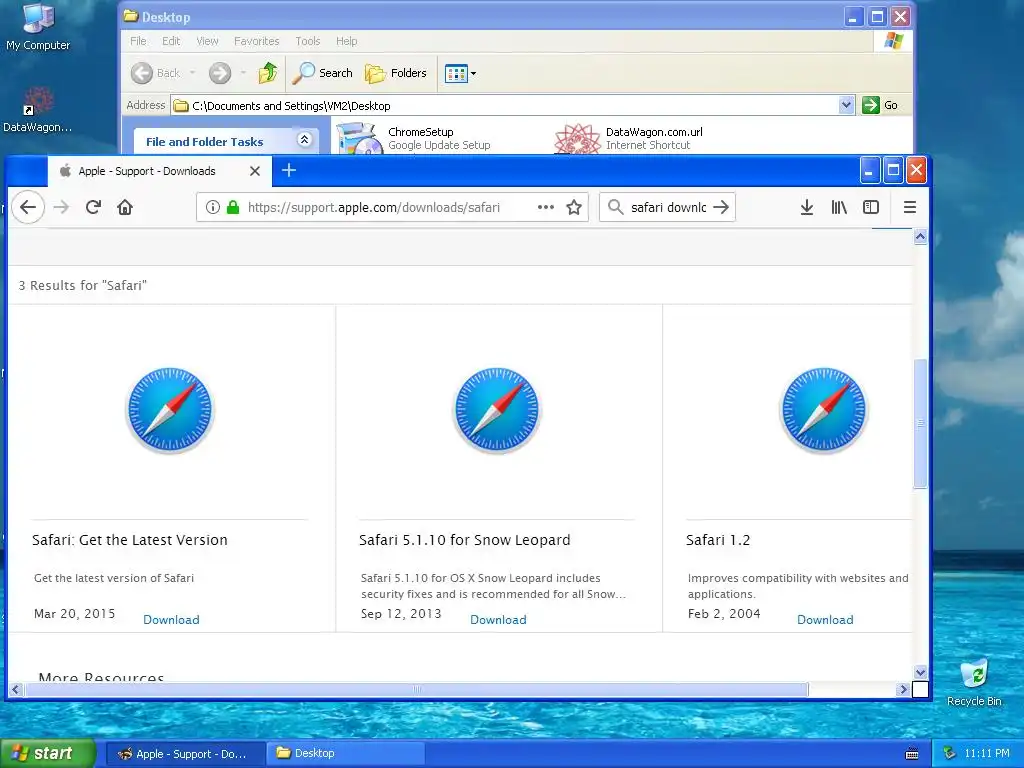Click Search button in explorer toolbar
1024x768 pixels.
(322, 73)
